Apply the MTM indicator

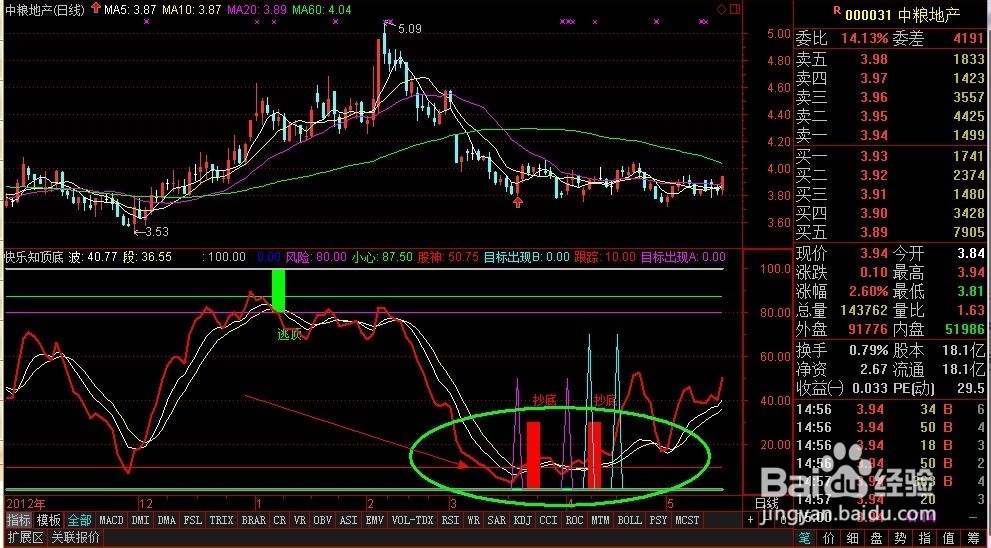(600, 520)
